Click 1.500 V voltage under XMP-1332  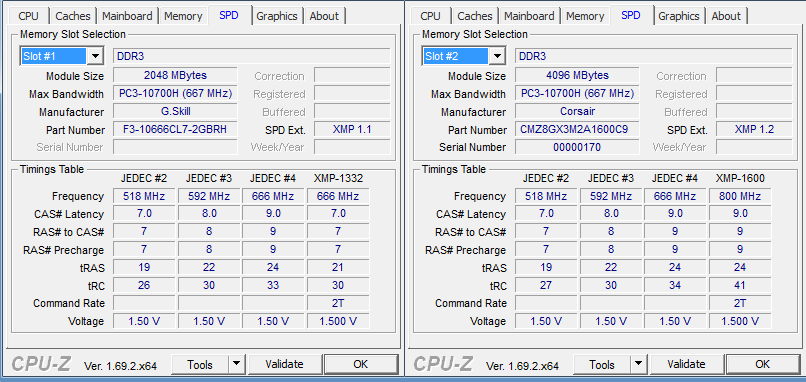point(338,321)
